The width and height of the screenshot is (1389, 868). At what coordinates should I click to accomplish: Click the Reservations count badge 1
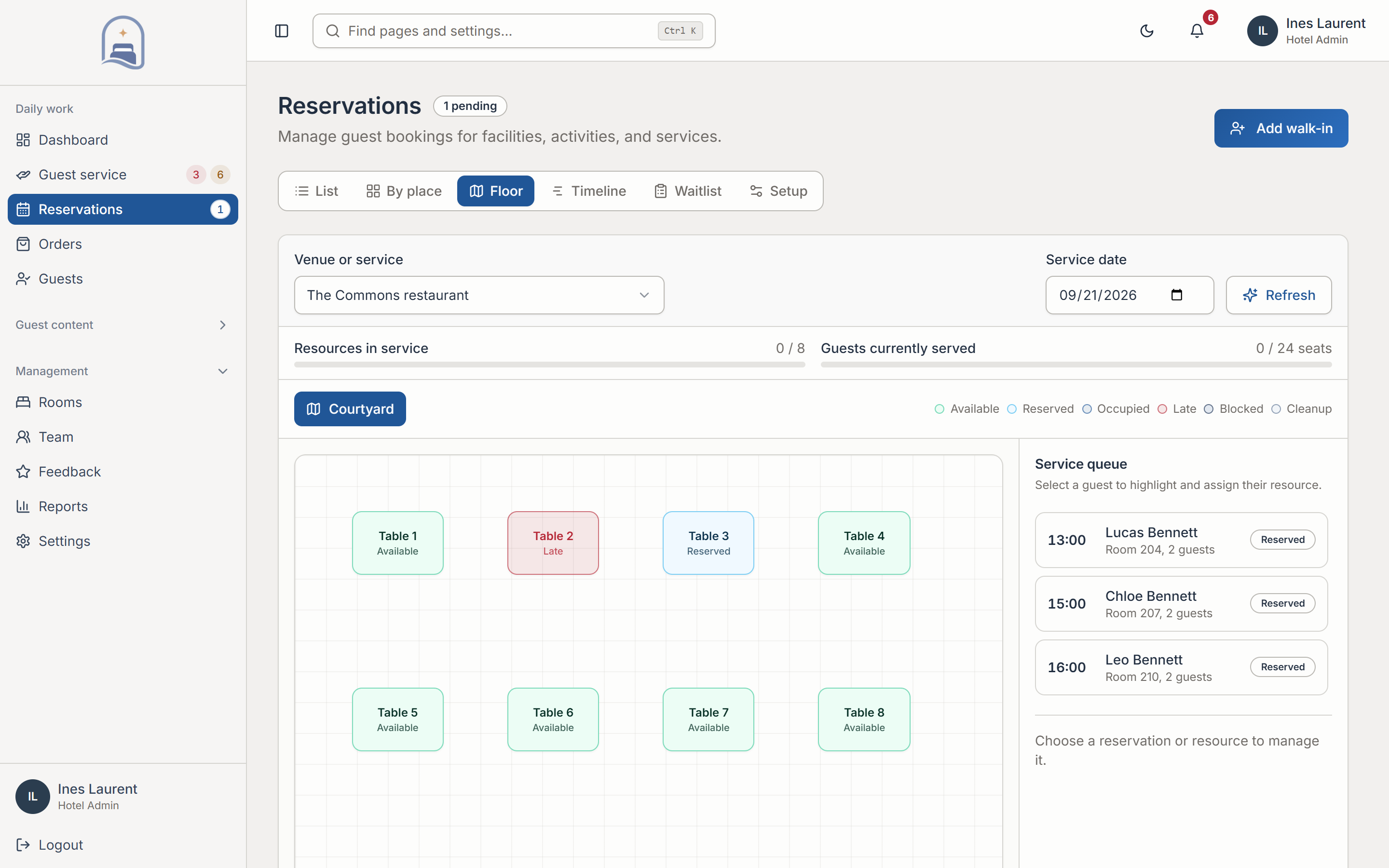coord(220,210)
